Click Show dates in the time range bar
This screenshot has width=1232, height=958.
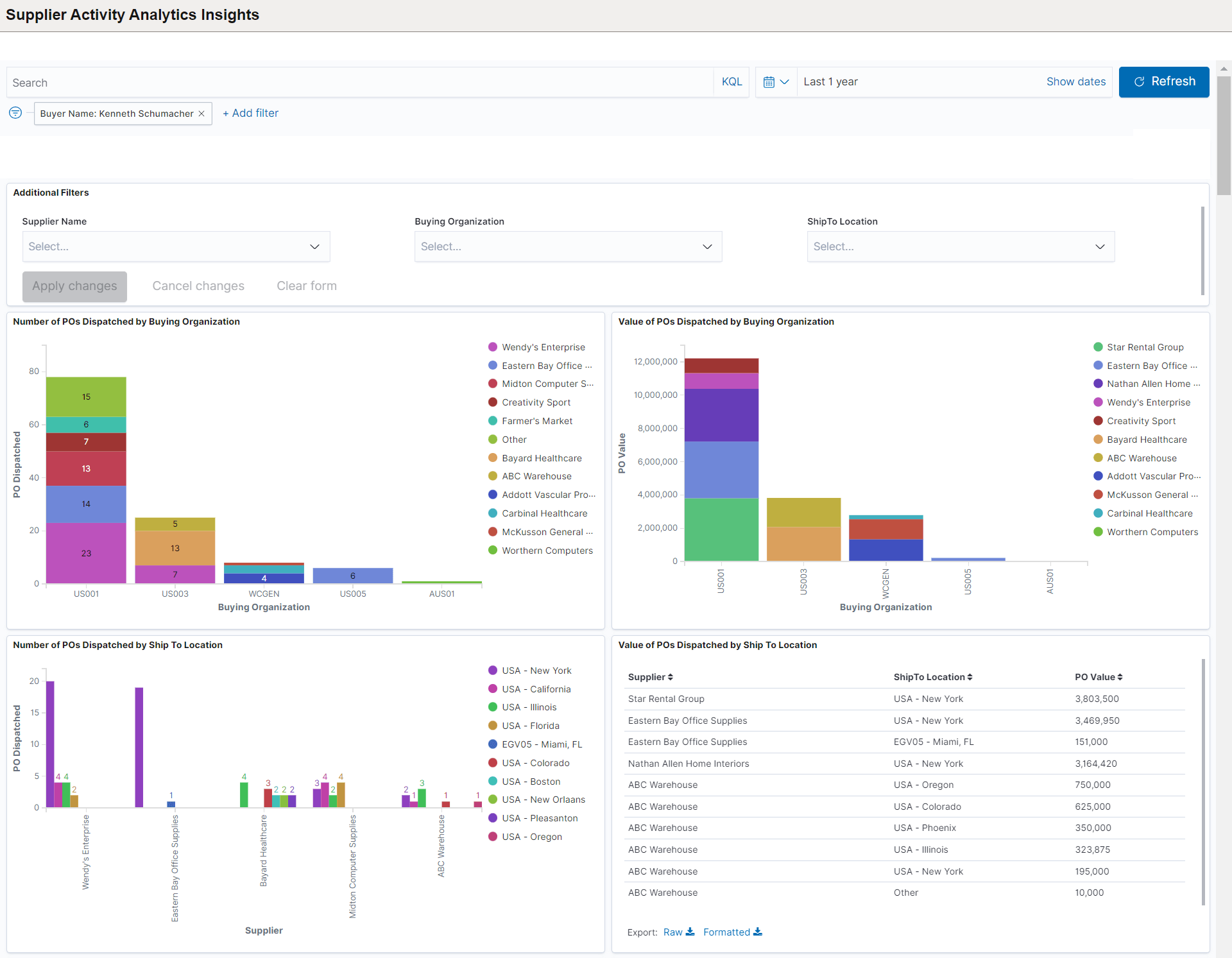click(x=1075, y=81)
